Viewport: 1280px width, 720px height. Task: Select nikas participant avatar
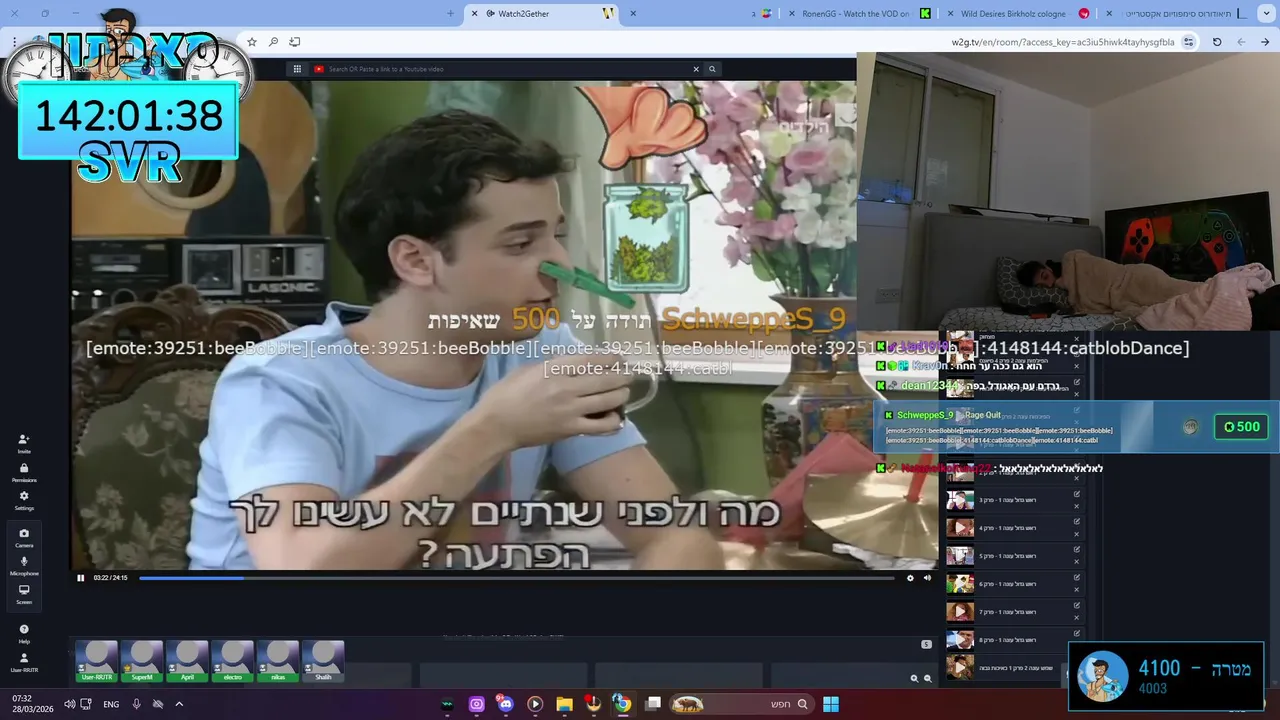pos(278,662)
